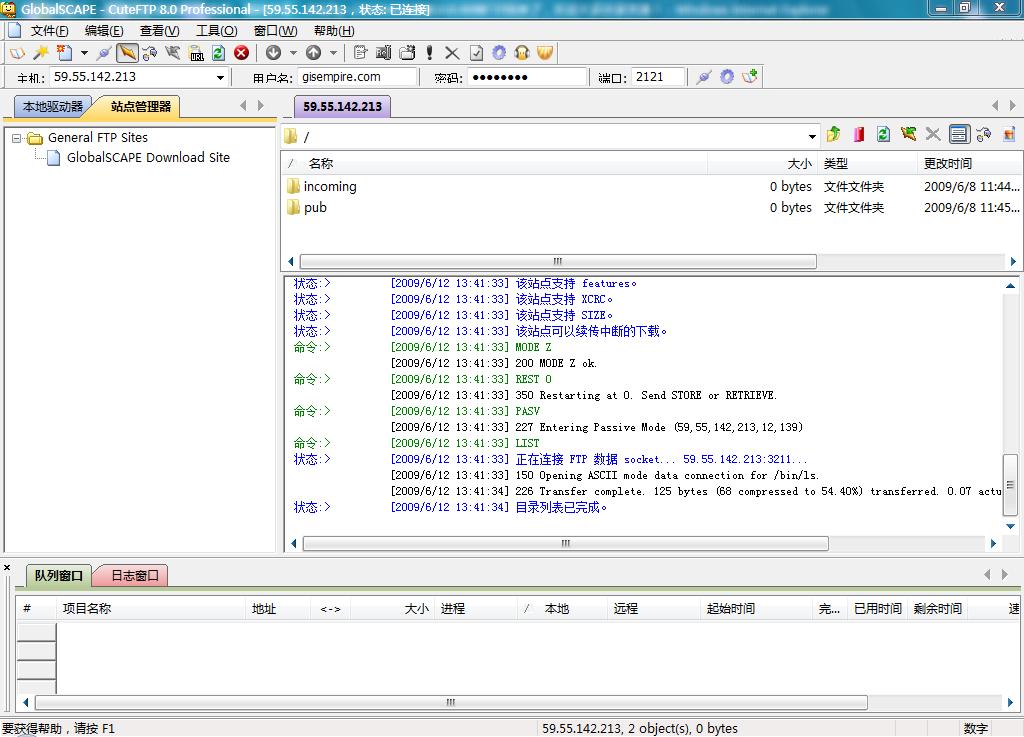Open the 编辑(E) menu

104,31
